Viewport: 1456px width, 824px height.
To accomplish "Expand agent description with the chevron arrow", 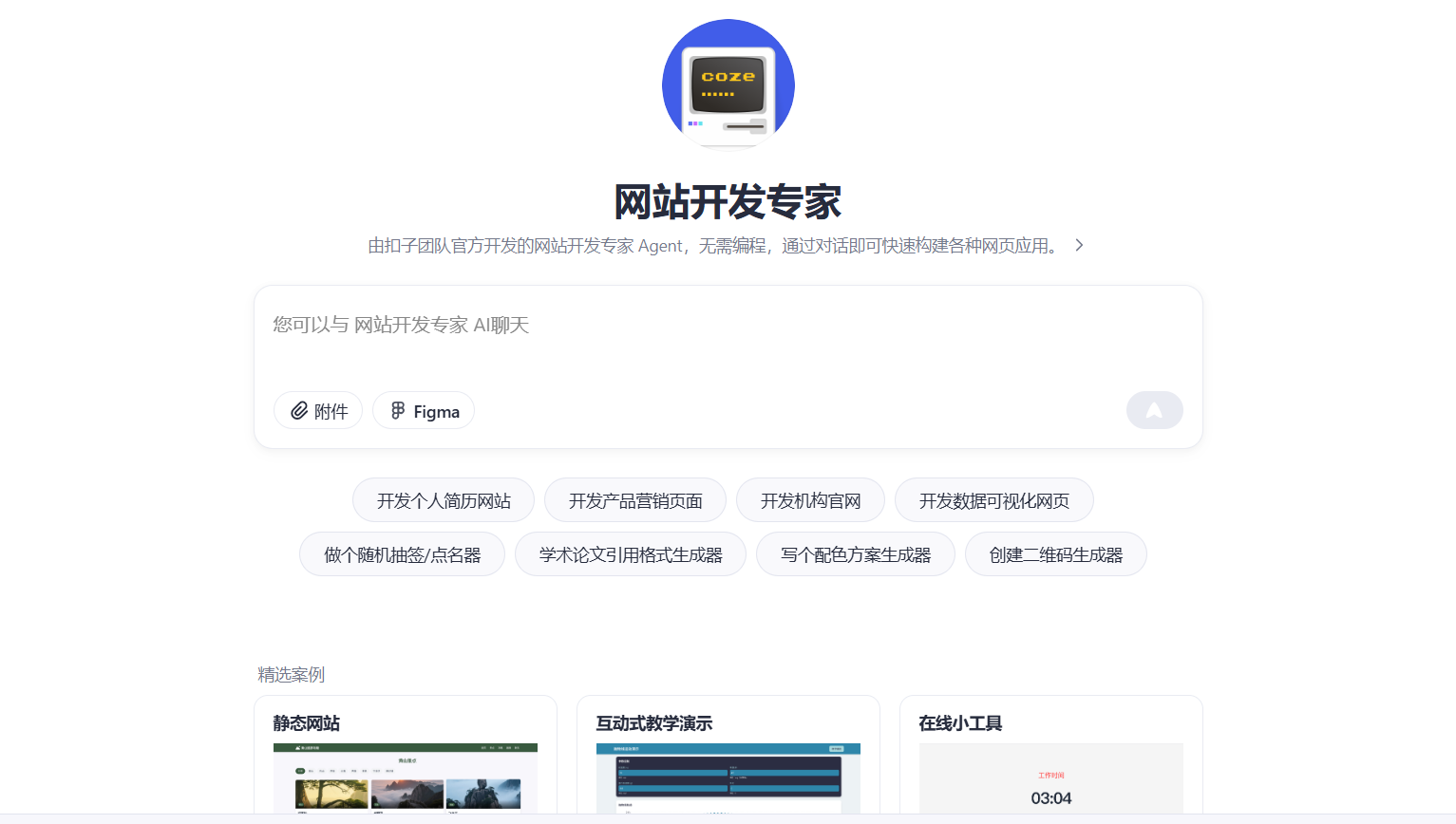I will (x=1079, y=245).
